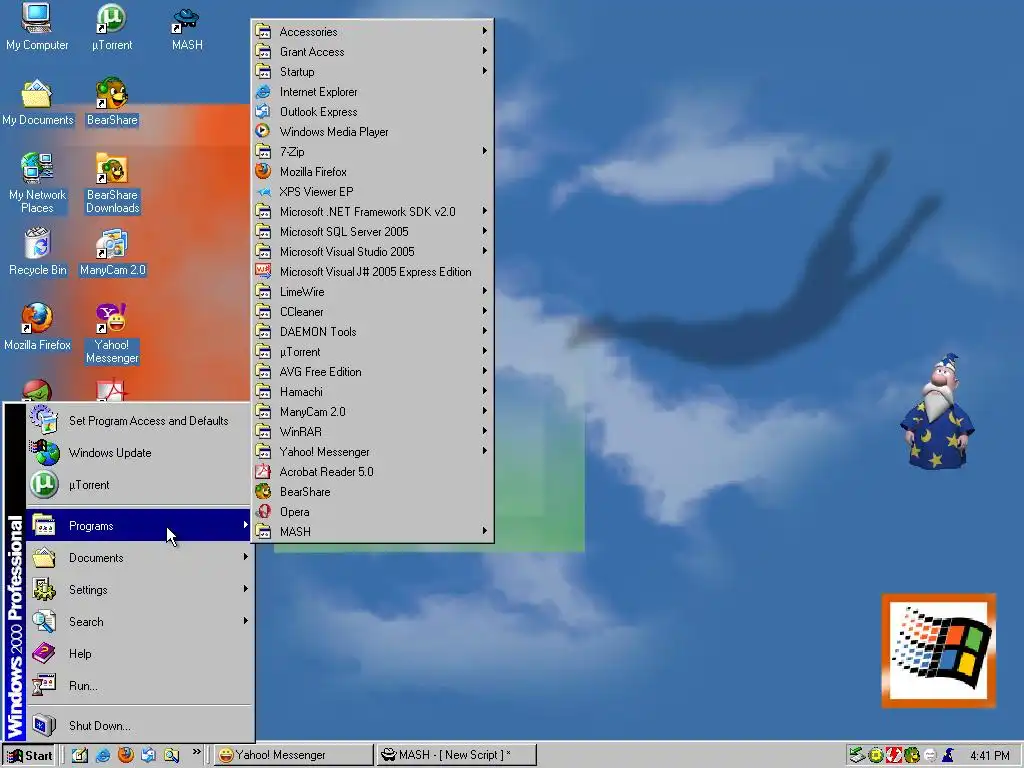Launch Internet Explorer from Programs
Image resolution: width=1024 pixels, height=768 pixels.
pos(372,91)
